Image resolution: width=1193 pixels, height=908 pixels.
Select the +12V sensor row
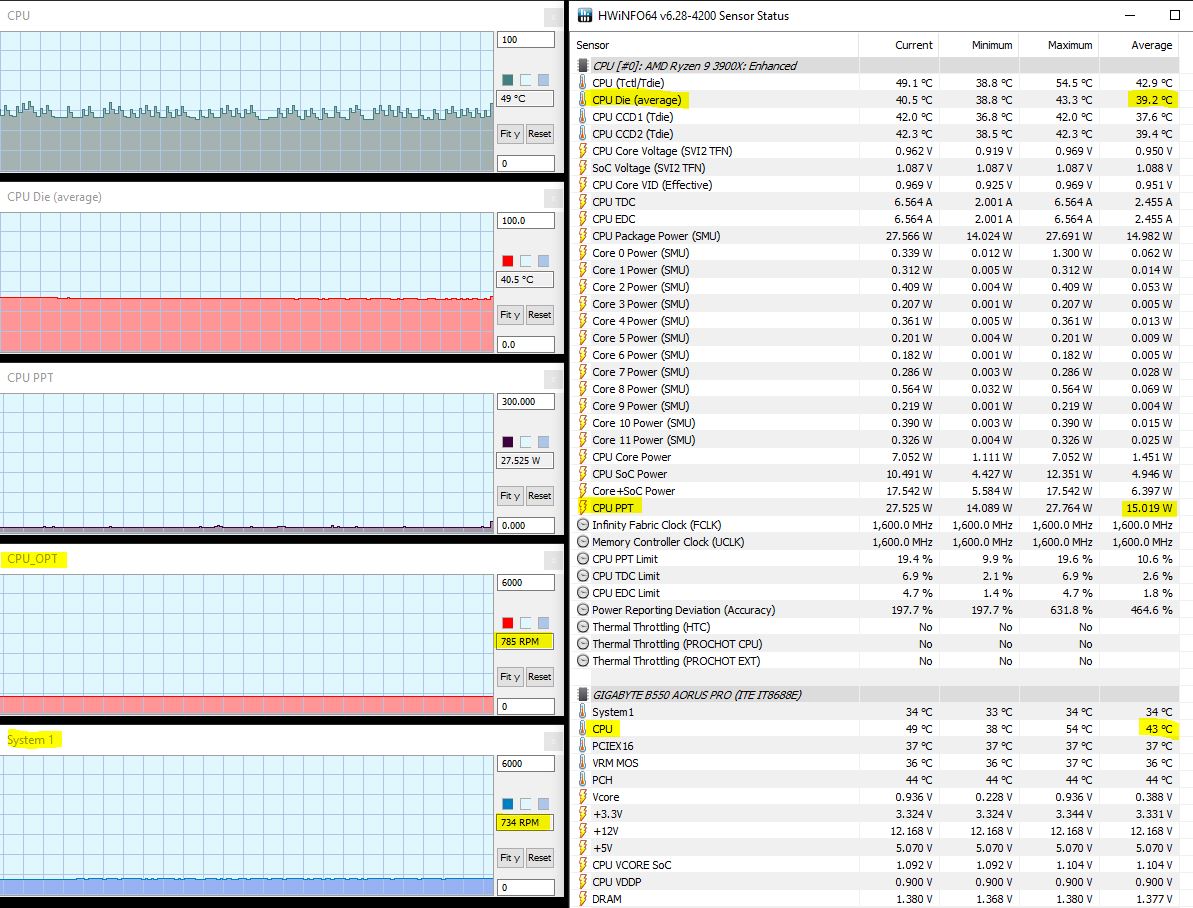click(x=876, y=831)
